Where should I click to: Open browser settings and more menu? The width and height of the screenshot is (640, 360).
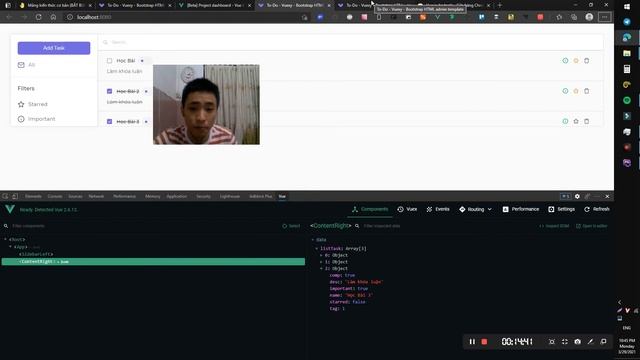pyautogui.click(x=604, y=17)
